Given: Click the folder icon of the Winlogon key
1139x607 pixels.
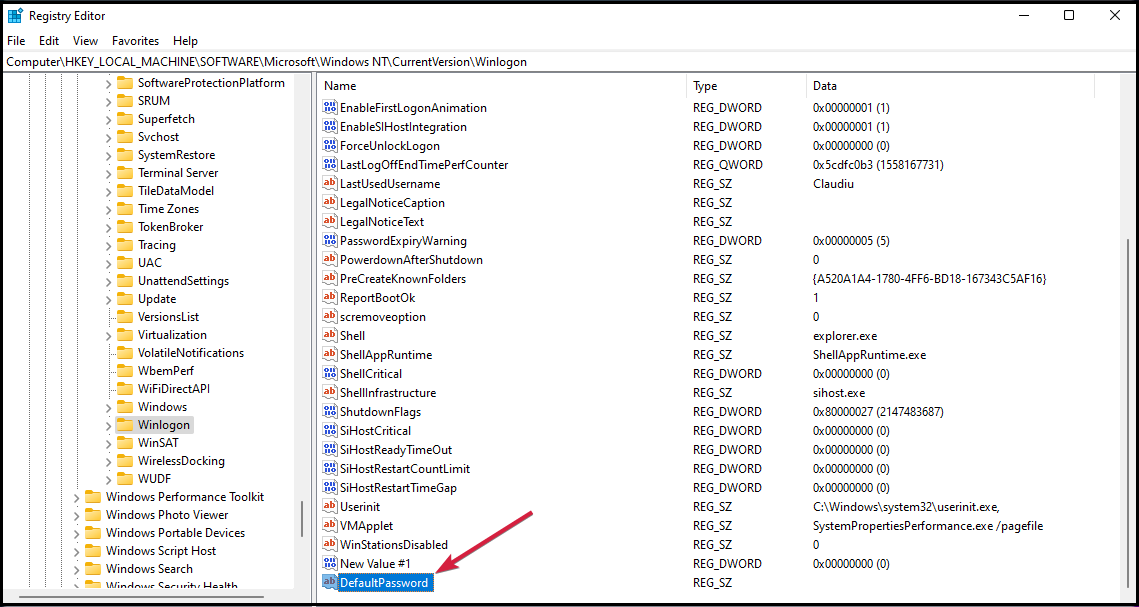Looking at the screenshot, I should point(125,425).
